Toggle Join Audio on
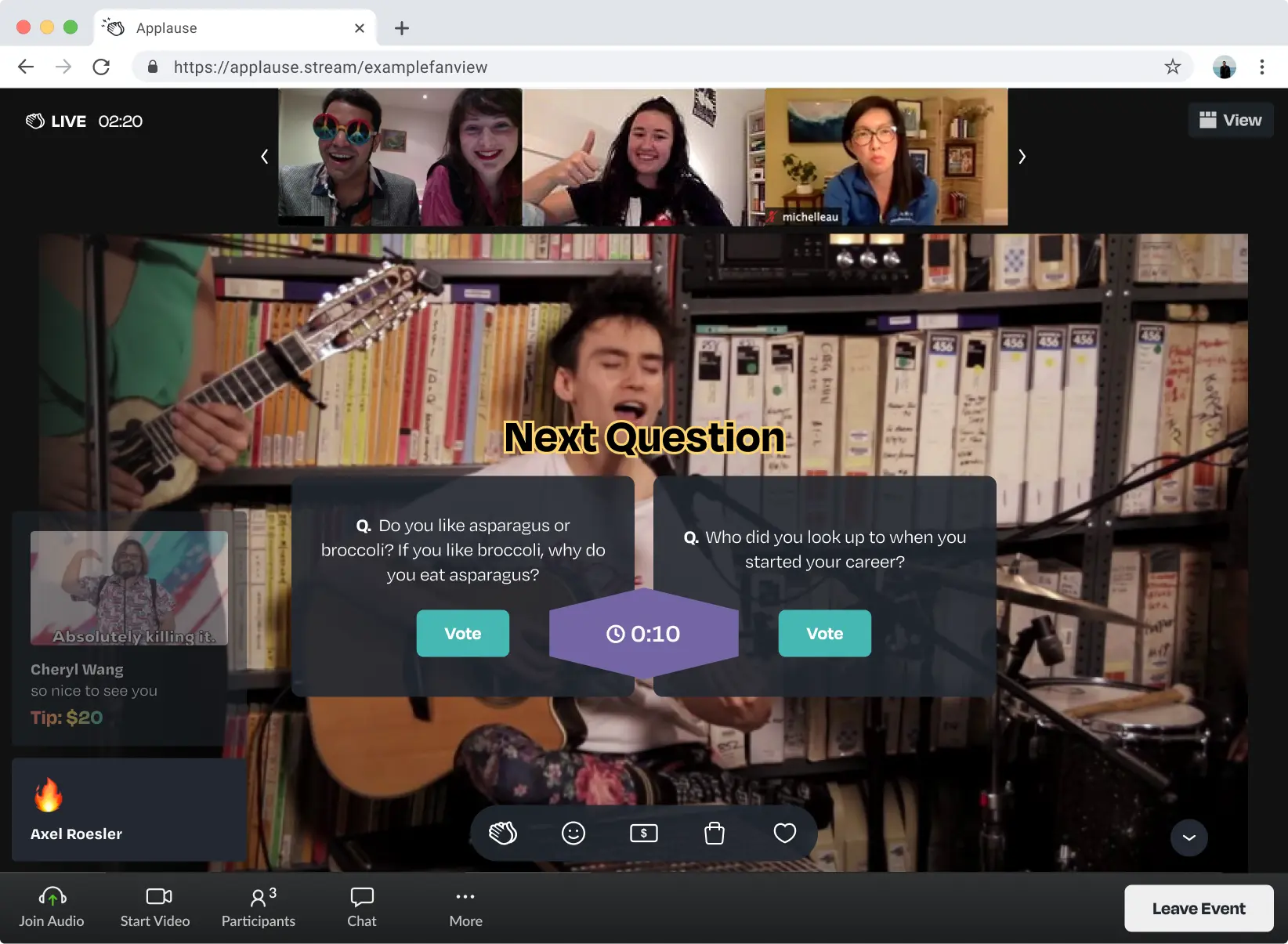This screenshot has width=1288, height=944. (52, 907)
